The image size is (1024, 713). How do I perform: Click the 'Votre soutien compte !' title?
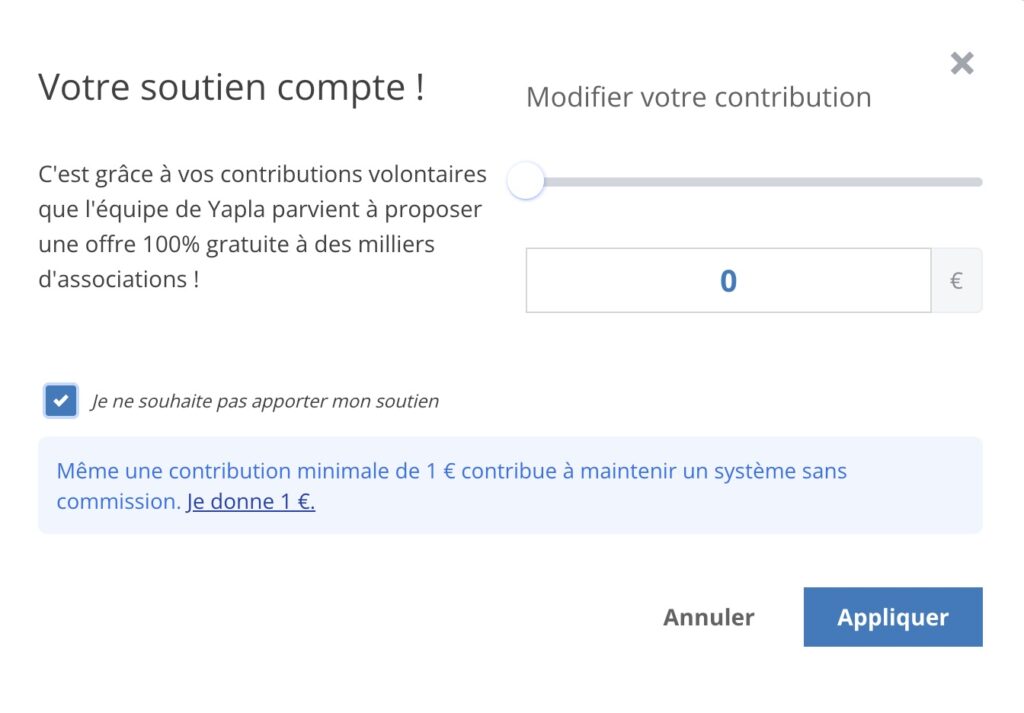(x=231, y=87)
